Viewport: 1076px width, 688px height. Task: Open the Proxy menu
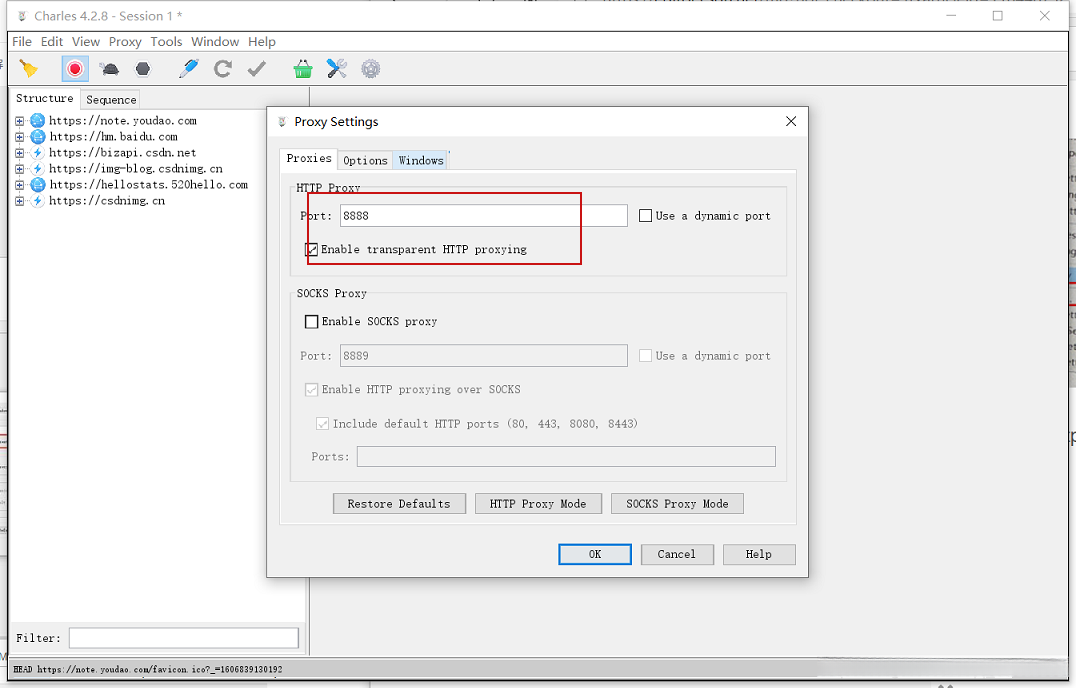pyautogui.click(x=125, y=42)
